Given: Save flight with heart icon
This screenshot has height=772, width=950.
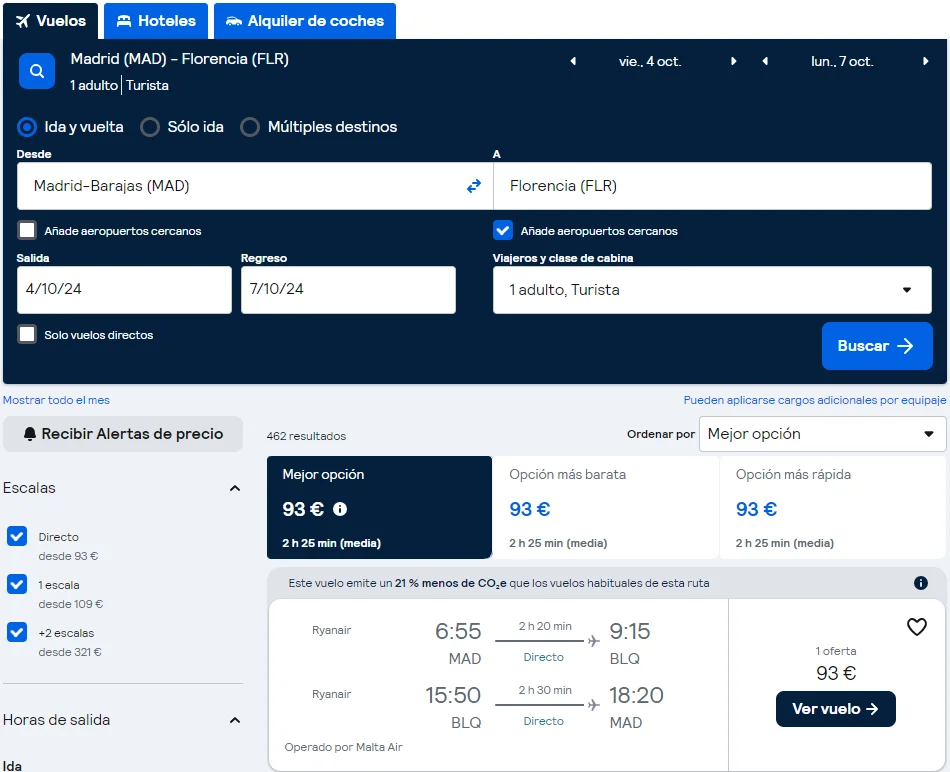Looking at the screenshot, I should 917,627.
